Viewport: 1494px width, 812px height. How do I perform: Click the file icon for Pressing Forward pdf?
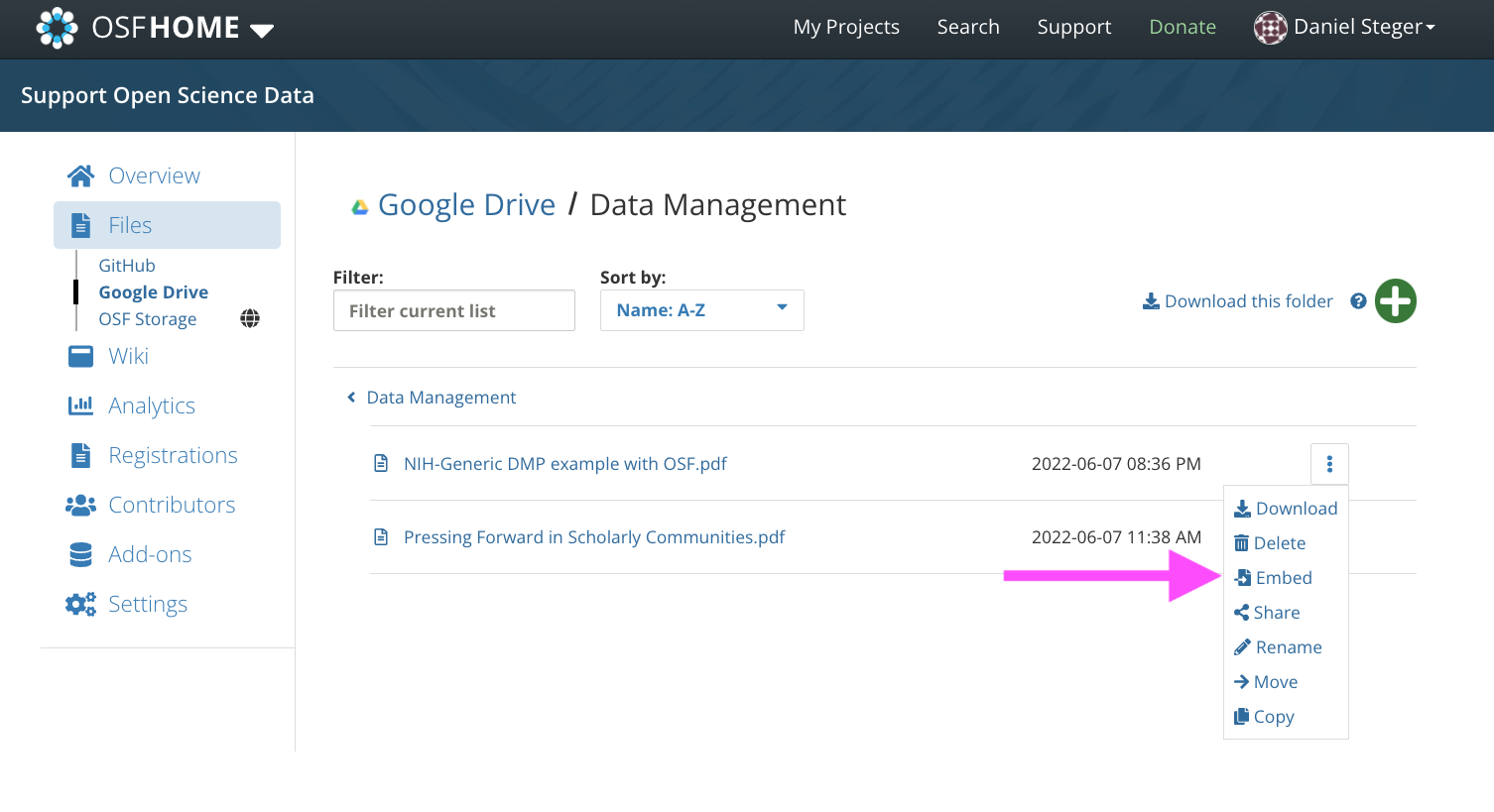tap(381, 536)
